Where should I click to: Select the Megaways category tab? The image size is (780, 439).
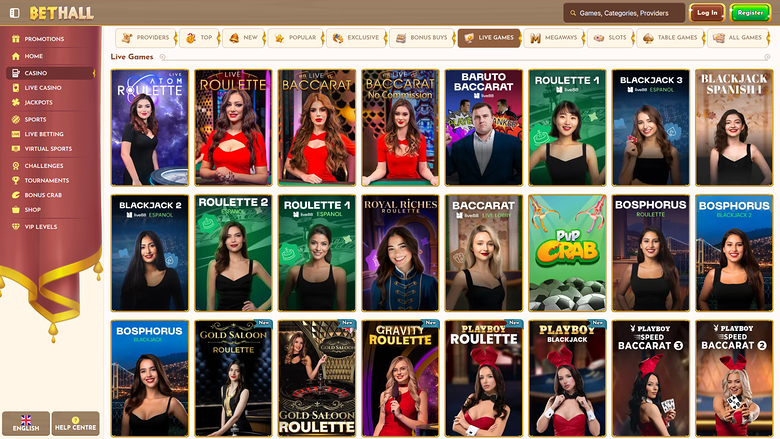tap(553, 38)
